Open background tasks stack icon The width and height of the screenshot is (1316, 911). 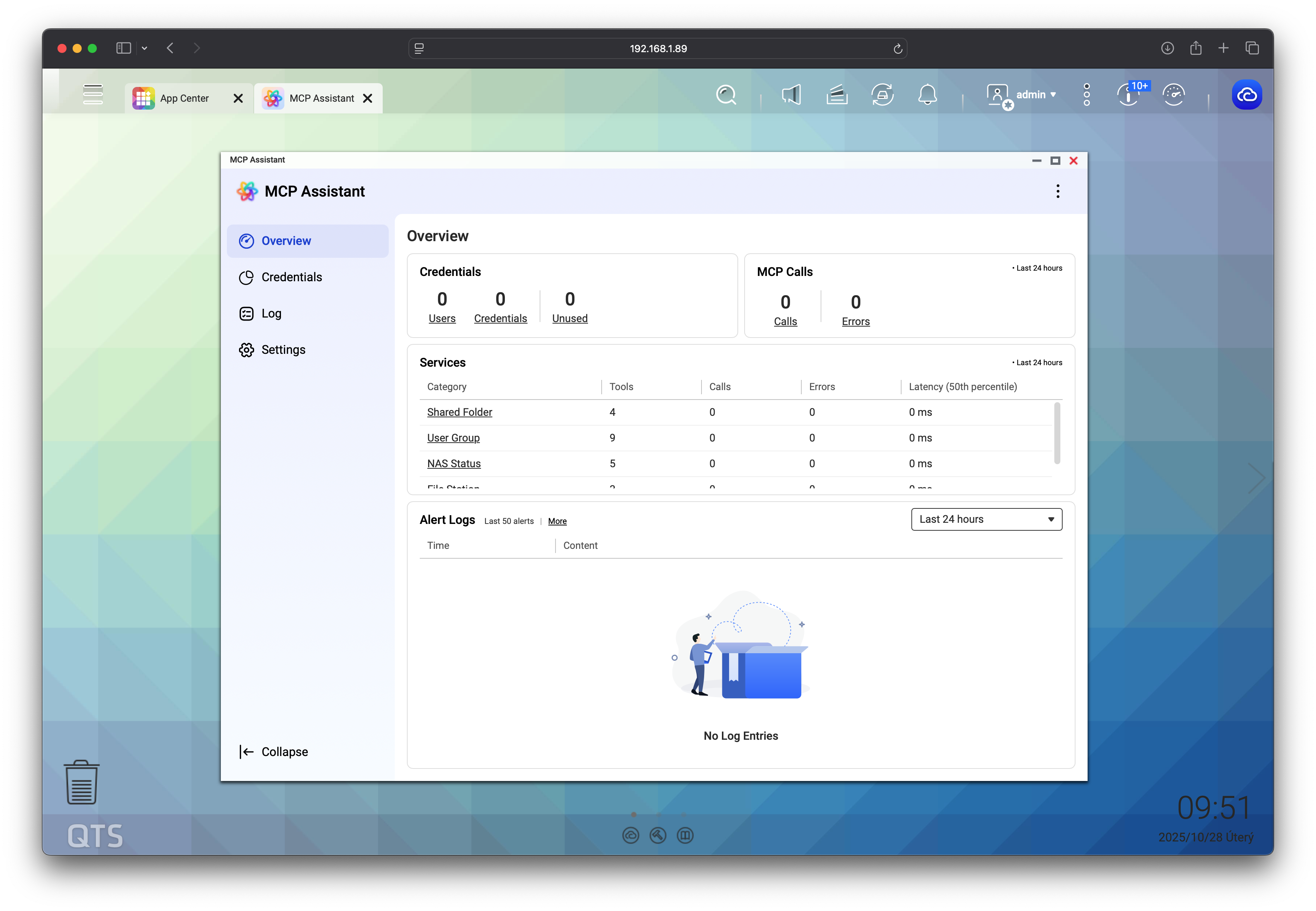836,95
